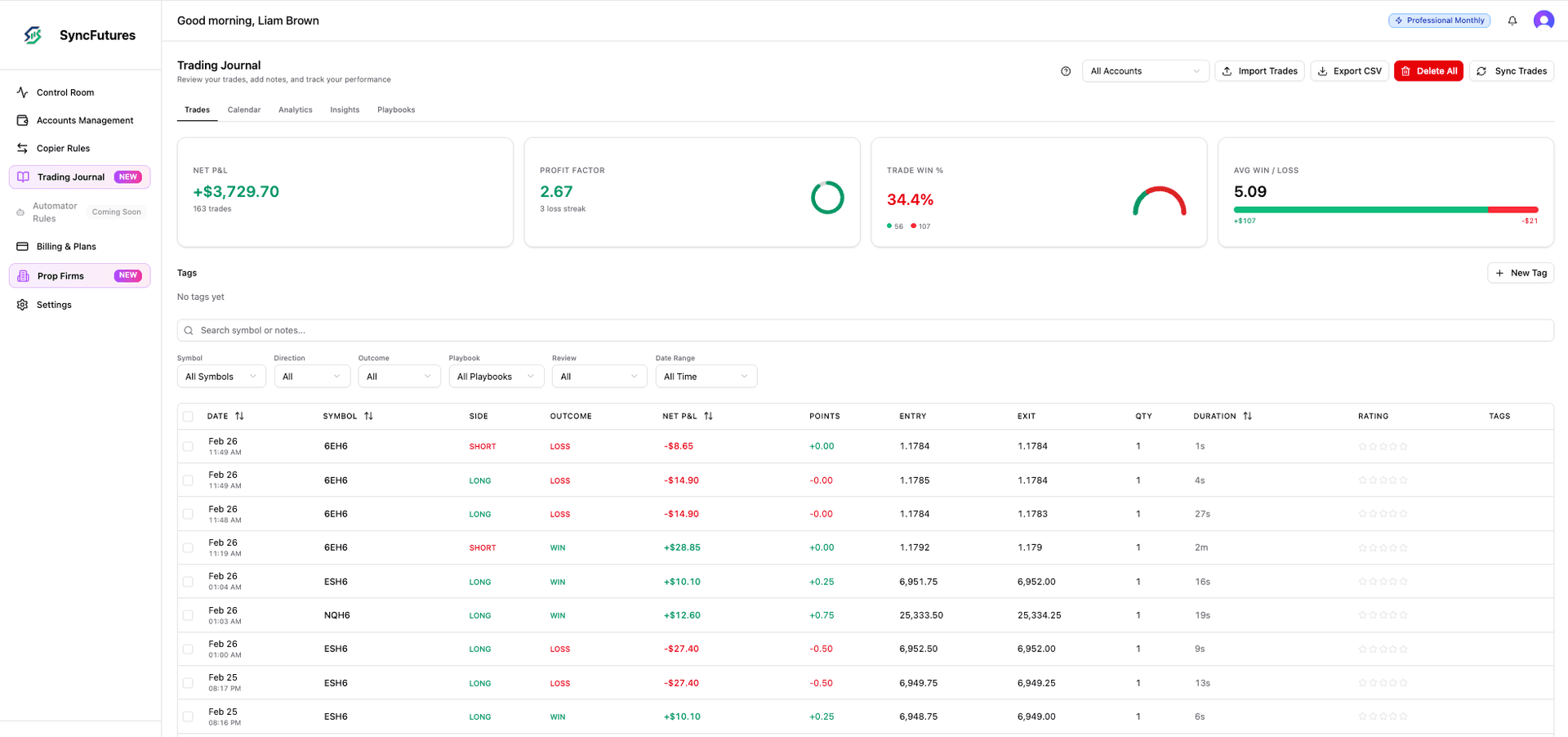
Task: Open Billing & Plans
Action: pos(68,246)
